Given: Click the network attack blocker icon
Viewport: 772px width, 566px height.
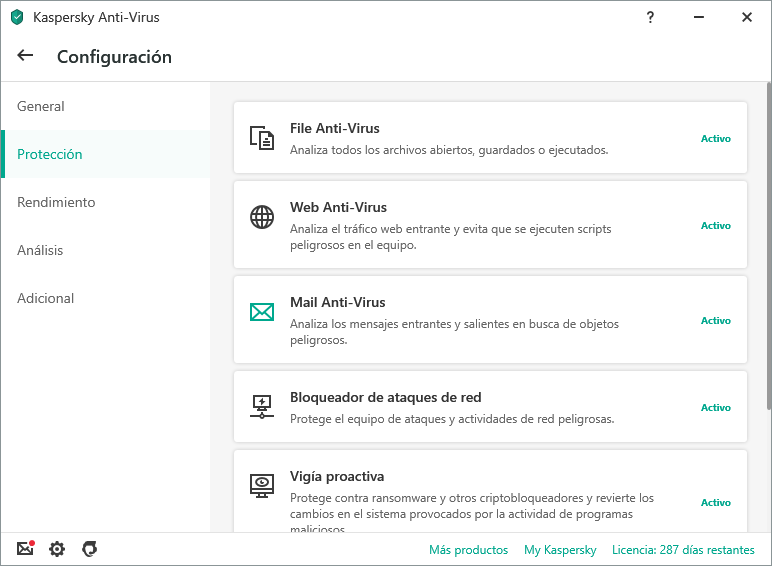Looking at the screenshot, I should click(261, 407).
